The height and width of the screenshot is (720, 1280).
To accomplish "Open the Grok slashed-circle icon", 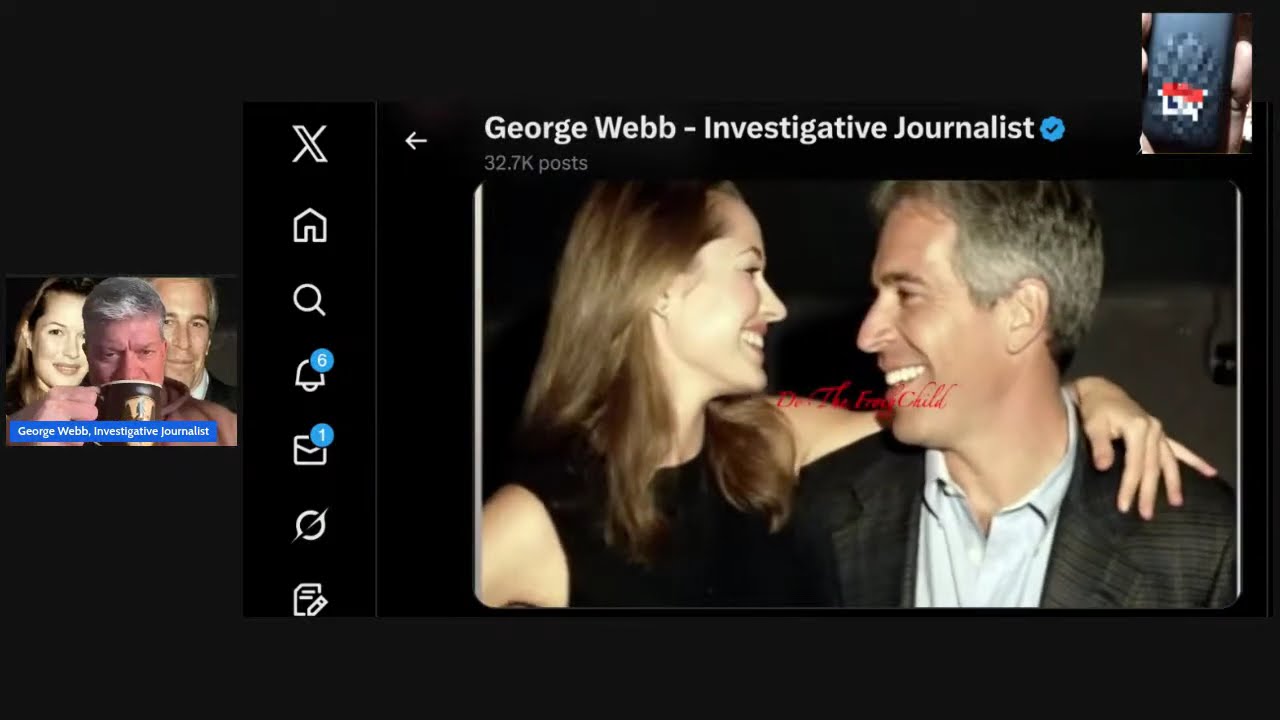I will pos(309,525).
